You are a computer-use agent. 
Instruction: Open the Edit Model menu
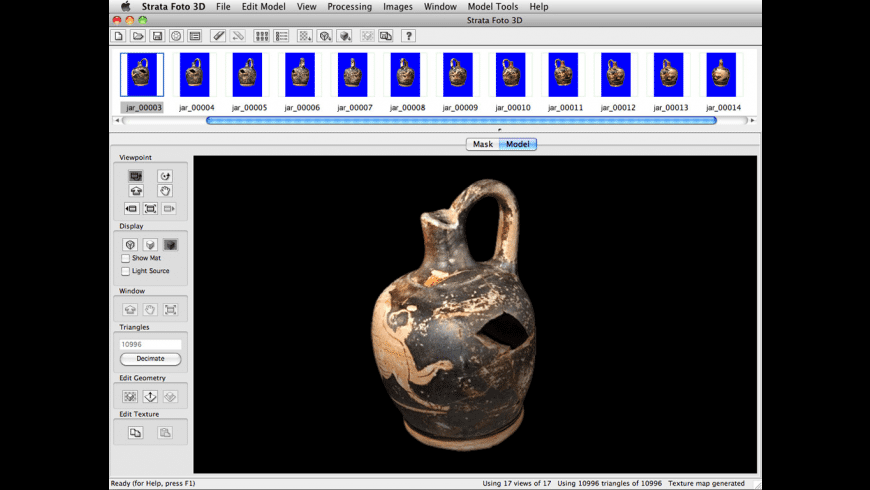tap(263, 7)
